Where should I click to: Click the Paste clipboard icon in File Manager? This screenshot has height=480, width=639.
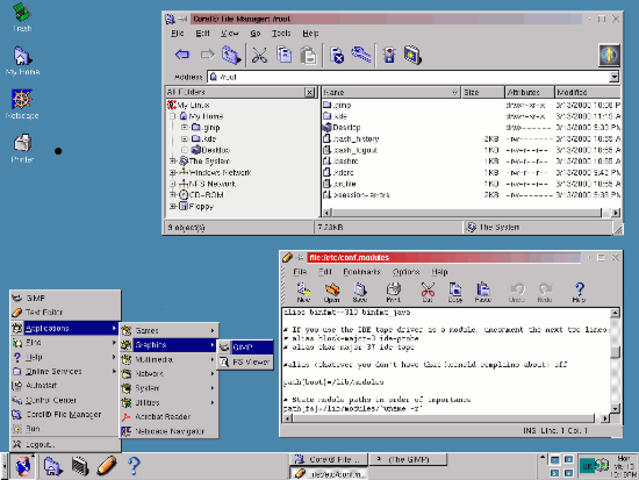[x=308, y=55]
